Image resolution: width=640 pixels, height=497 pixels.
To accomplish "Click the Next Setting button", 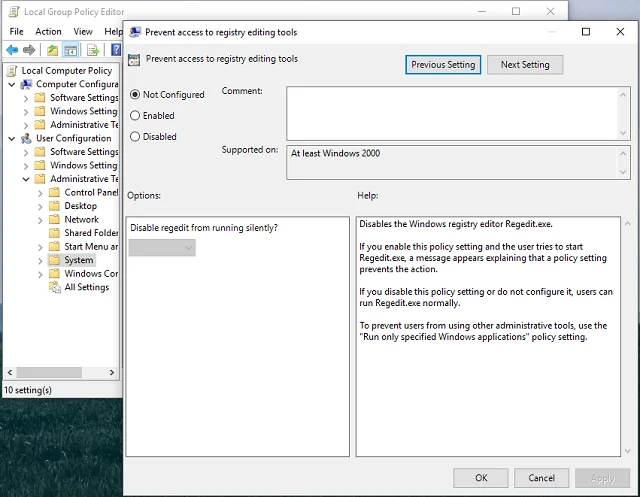I will pos(525,65).
